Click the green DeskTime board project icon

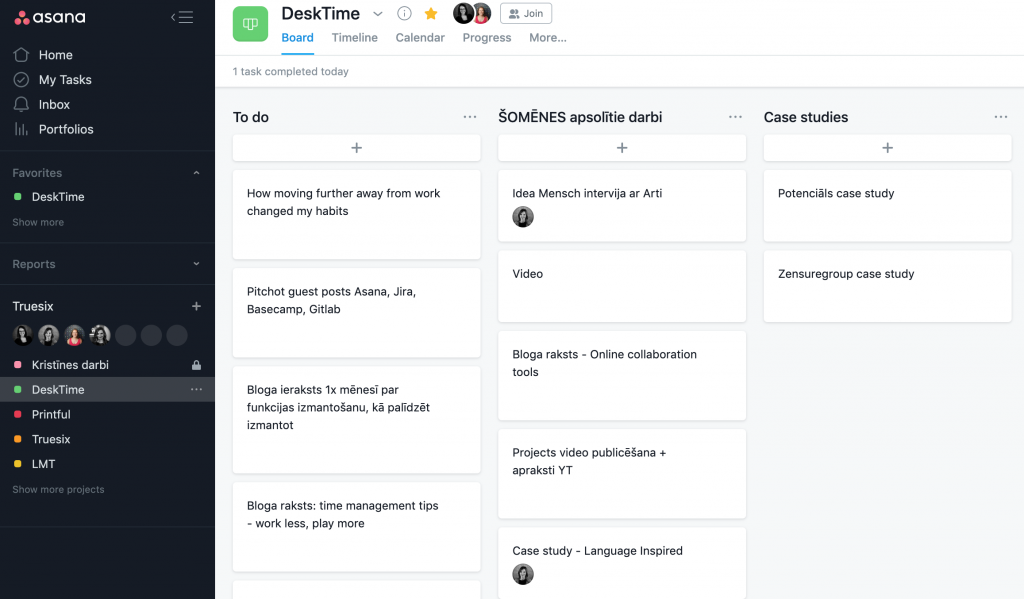point(250,24)
